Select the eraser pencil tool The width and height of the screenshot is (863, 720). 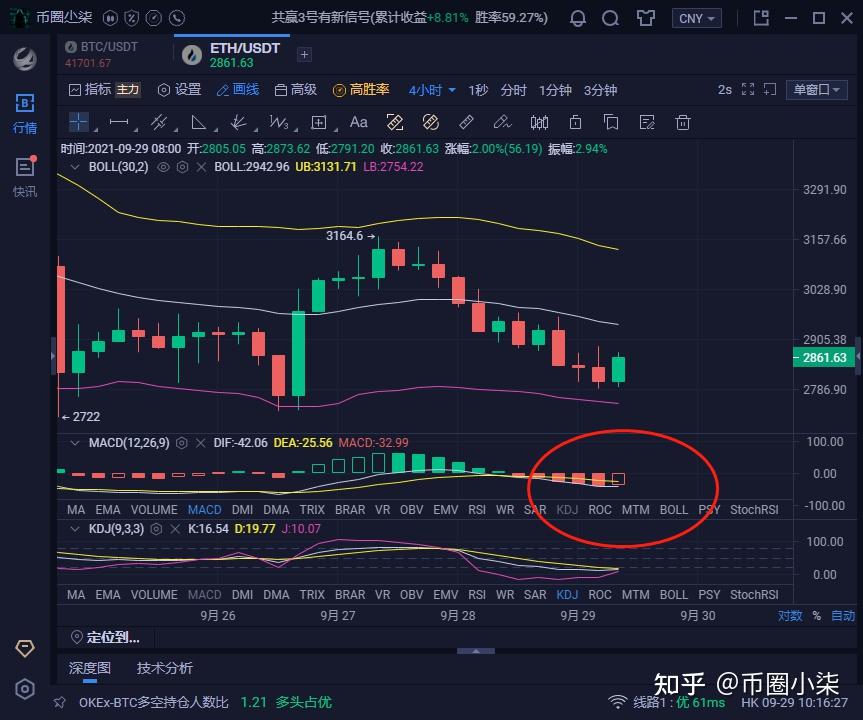click(502, 122)
